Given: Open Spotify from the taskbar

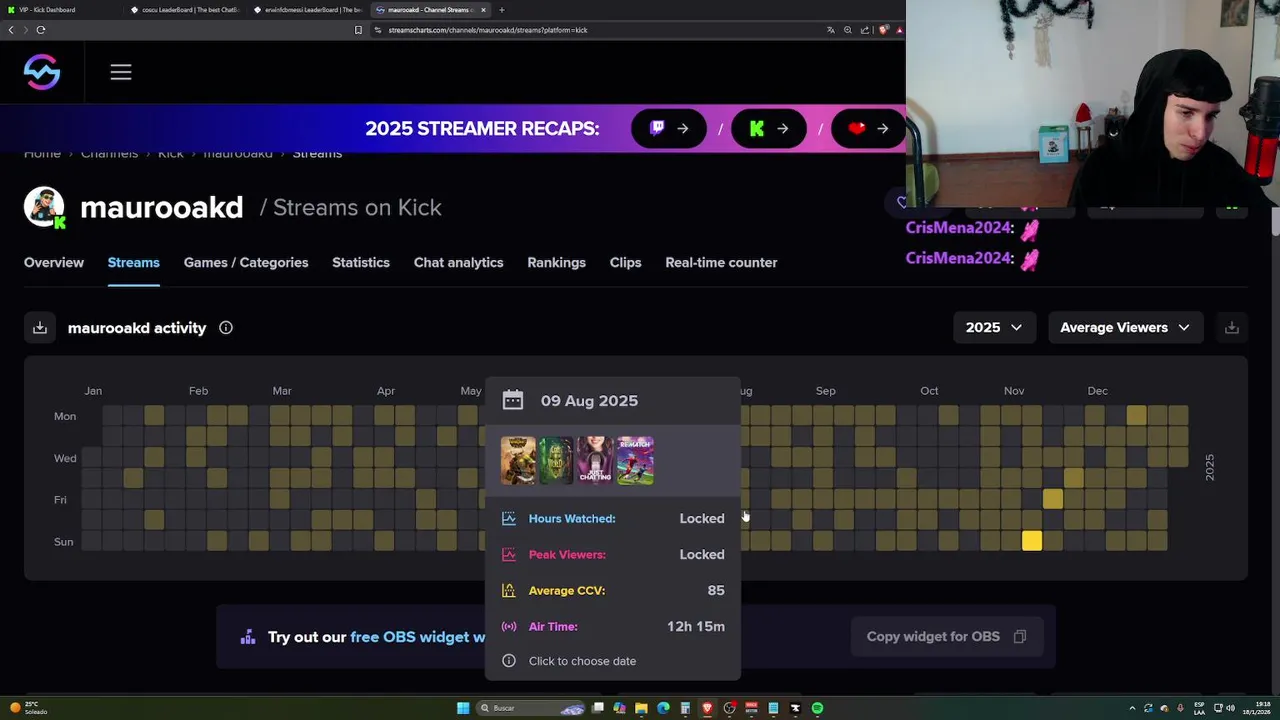Looking at the screenshot, I should coord(817,708).
